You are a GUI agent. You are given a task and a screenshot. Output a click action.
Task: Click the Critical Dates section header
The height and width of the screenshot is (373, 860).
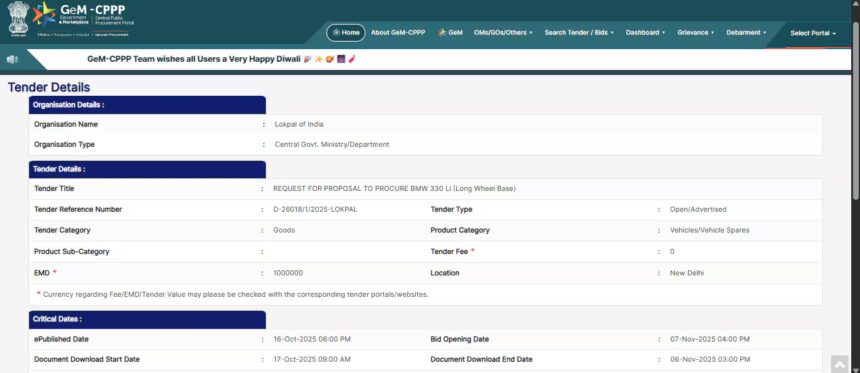pyautogui.click(x=147, y=319)
